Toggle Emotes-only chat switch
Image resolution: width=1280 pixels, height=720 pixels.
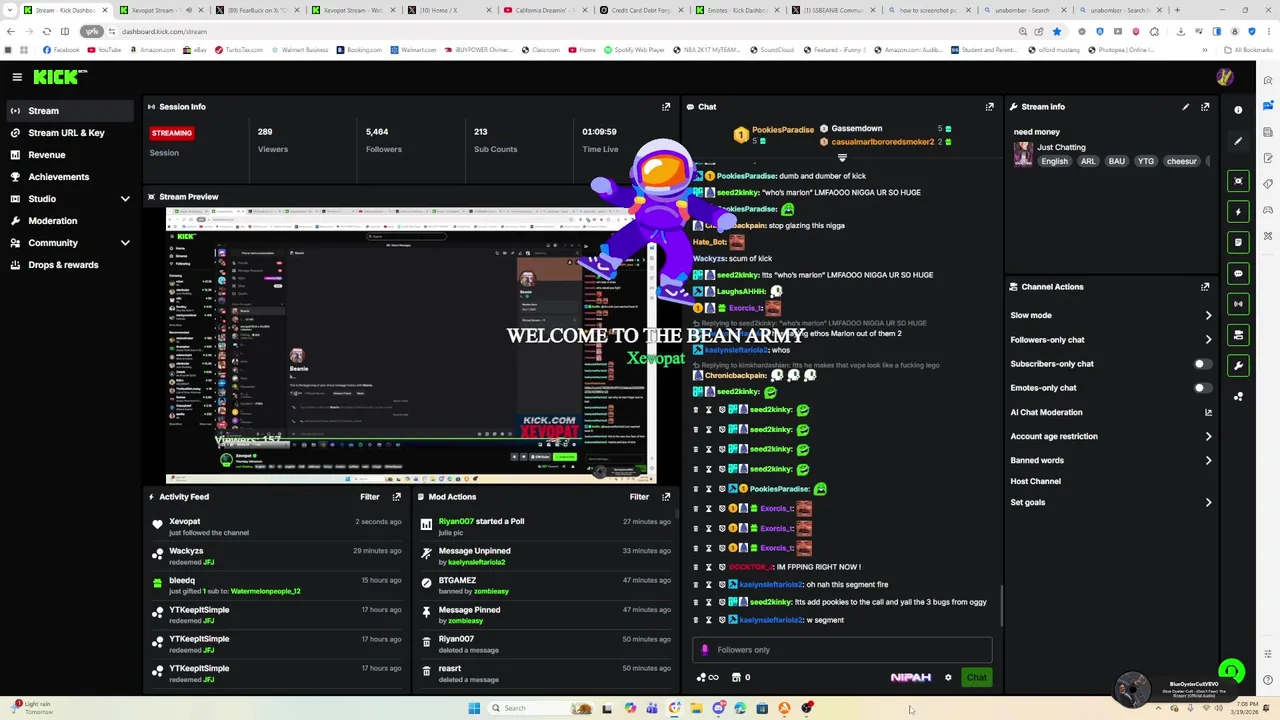click(x=1203, y=388)
